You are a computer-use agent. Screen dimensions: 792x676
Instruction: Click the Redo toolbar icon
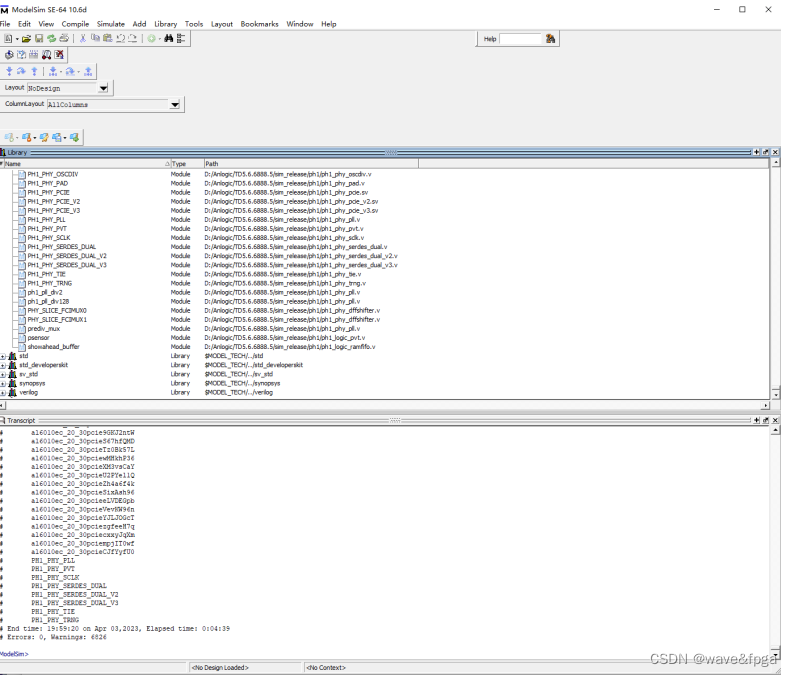point(132,38)
